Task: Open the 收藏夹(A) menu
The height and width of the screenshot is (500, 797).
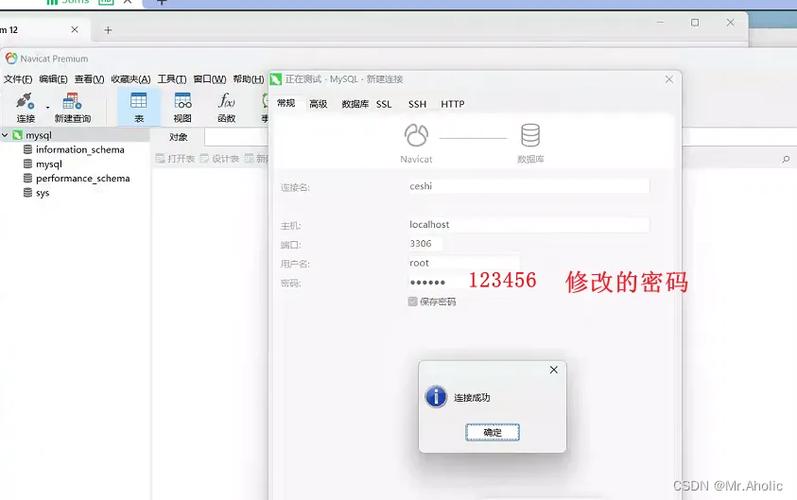Action: (131, 79)
